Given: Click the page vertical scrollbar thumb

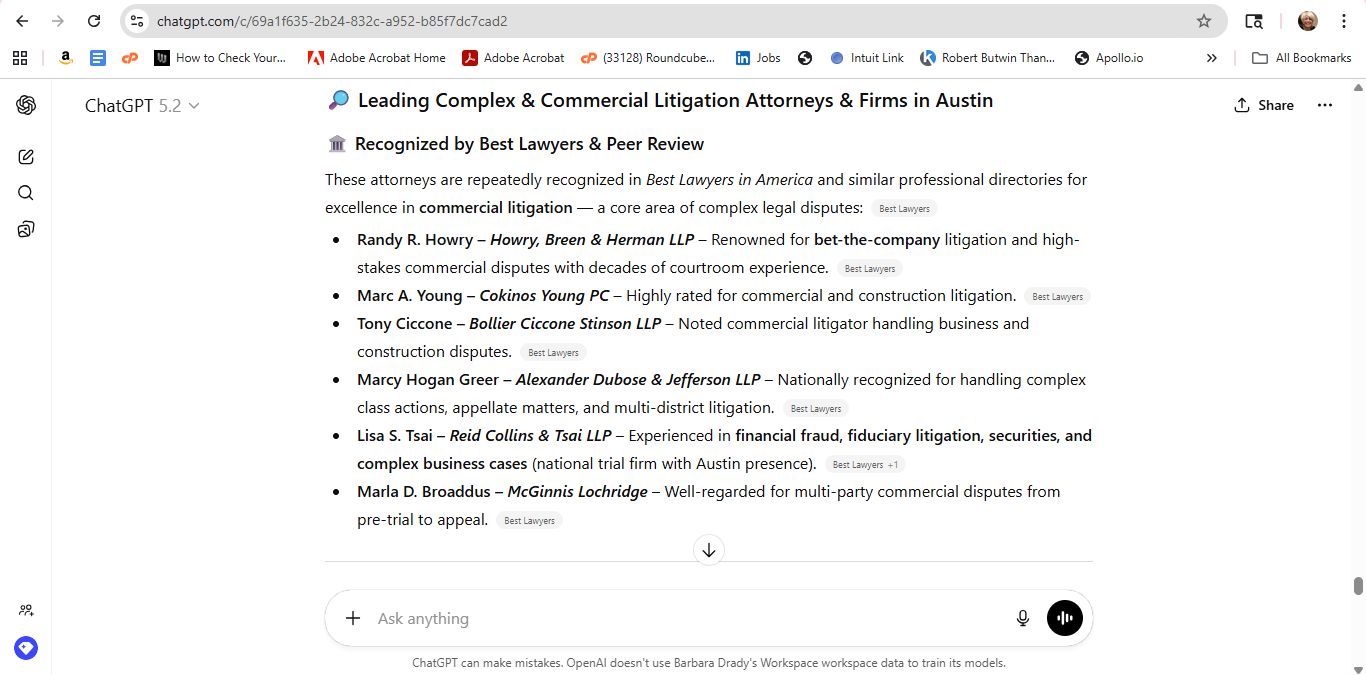Looking at the screenshot, I should point(1358,586).
